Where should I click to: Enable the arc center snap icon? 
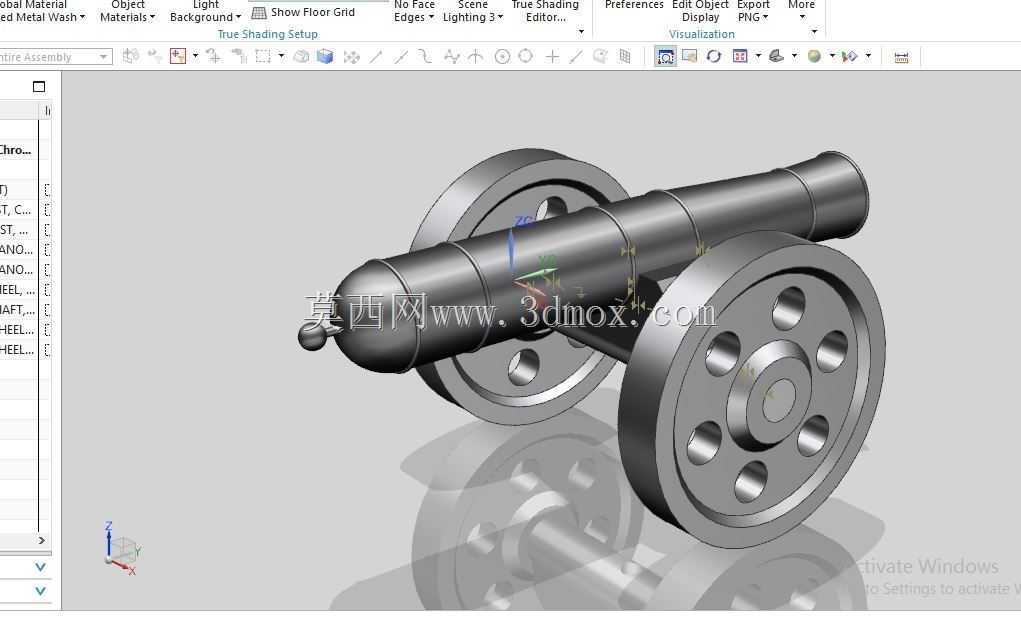click(x=502, y=57)
